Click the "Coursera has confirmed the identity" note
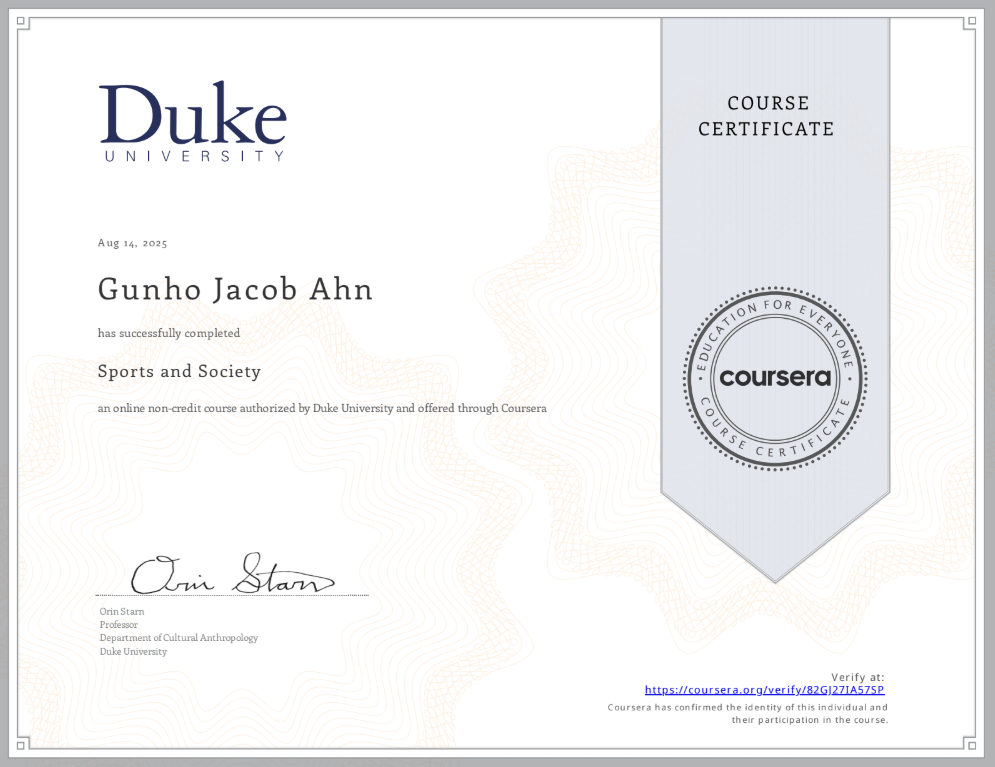The width and height of the screenshot is (995, 767). click(748, 714)
